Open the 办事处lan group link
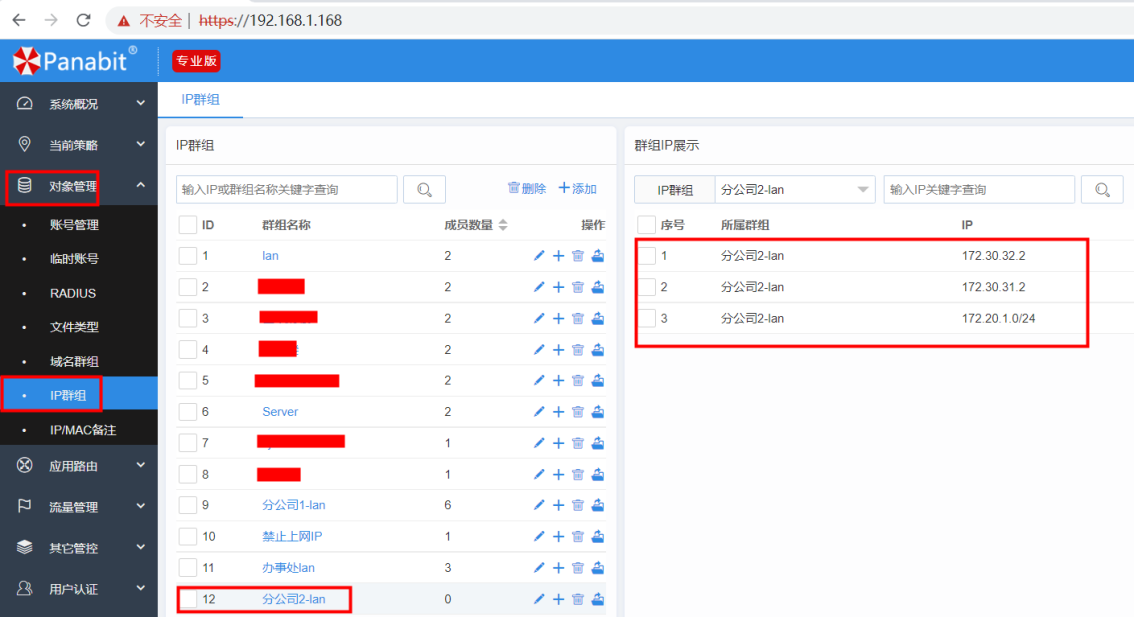 [x=288, y=568]
